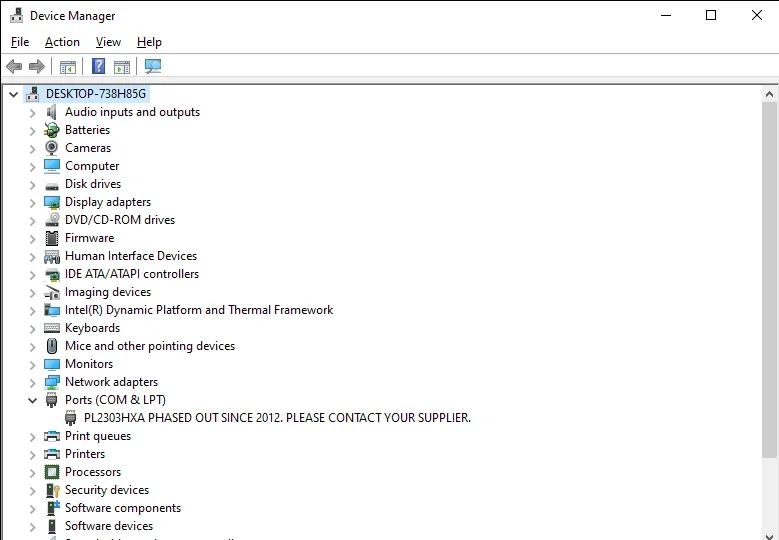
Task: Maximize the Device Manager window
Action: click(x=711, y=15)
